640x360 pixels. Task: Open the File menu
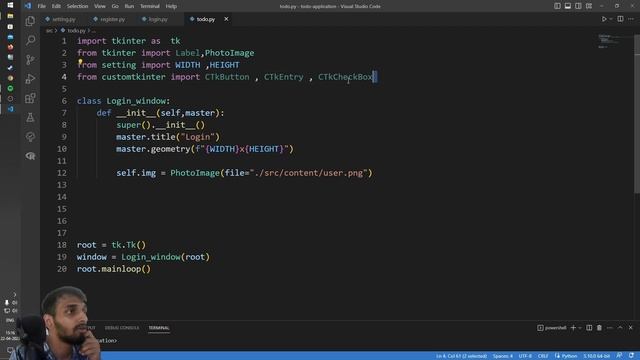(42, 6)
